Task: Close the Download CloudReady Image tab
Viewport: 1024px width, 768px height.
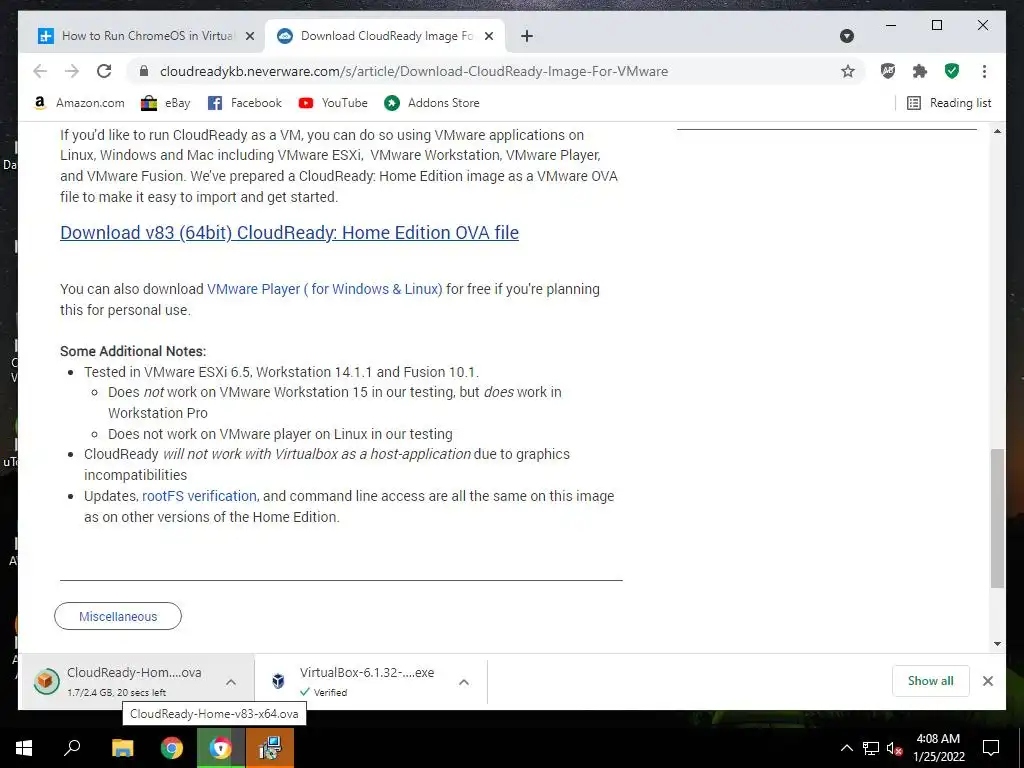Action: [x=489, y=36]
